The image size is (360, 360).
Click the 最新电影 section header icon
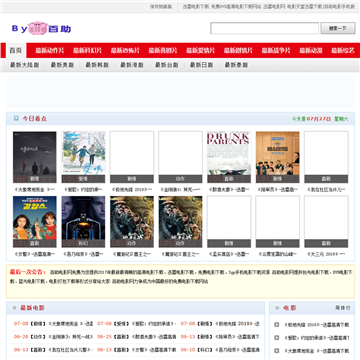tap(14, 308)
